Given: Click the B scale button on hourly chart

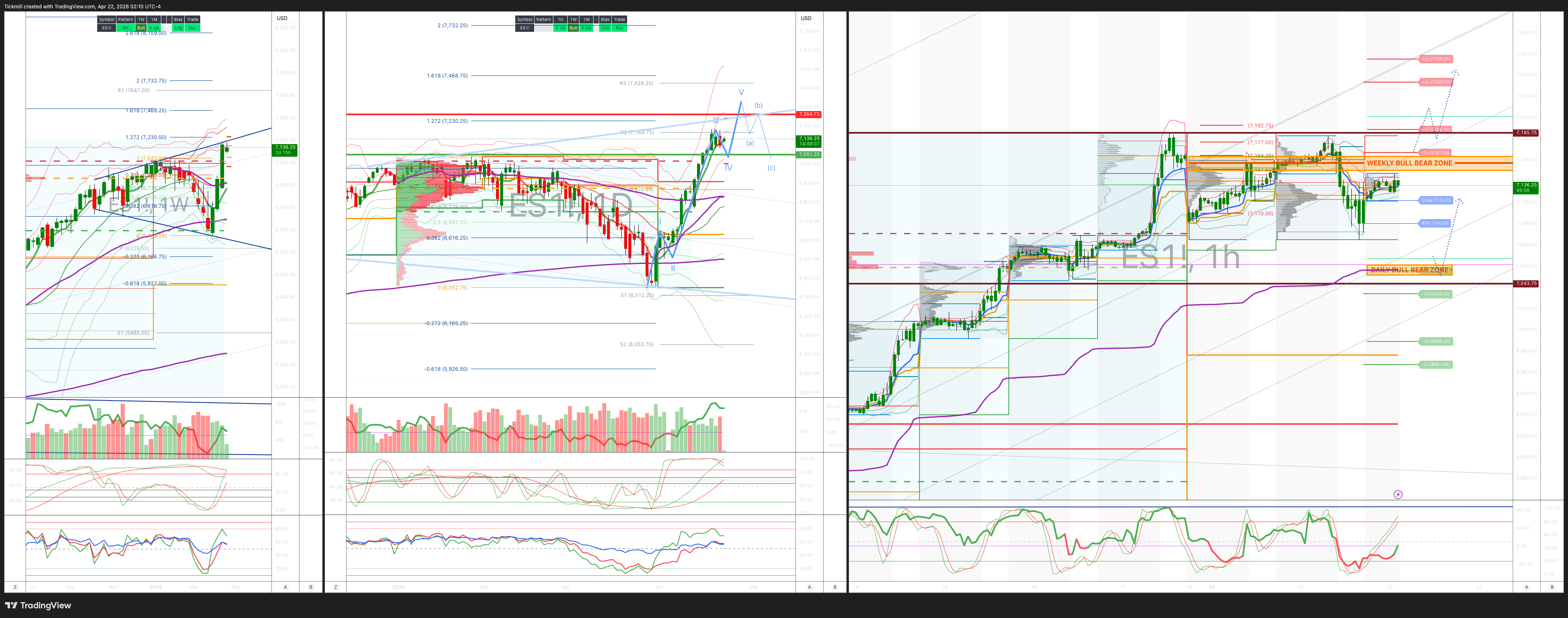Looking at the screenshot, I should [x=1552, y=587].
